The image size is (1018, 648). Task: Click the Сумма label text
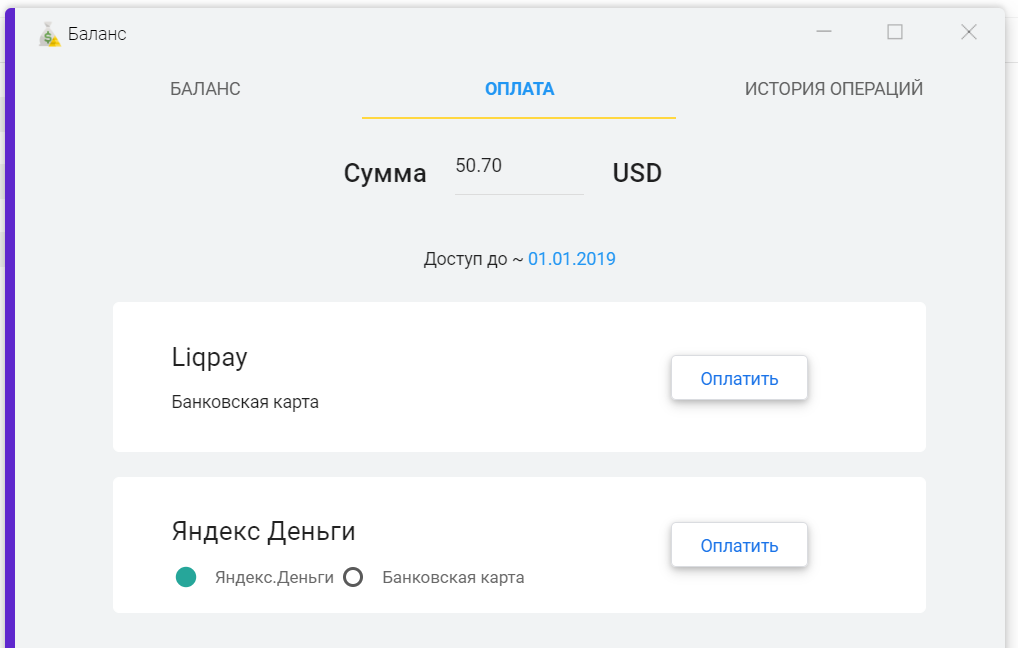pyautogui.click(x=385, y=173)
